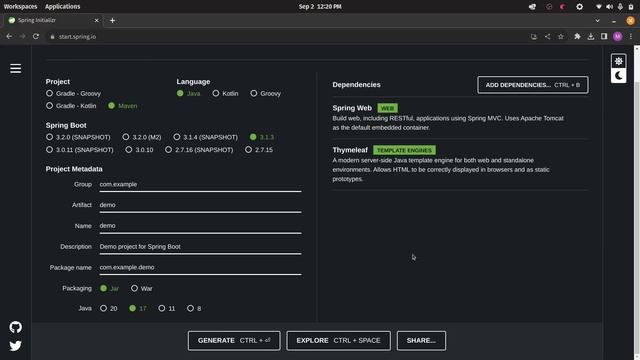Screen dimensions: 640x360
Task: Click the install app icon in address bar
Action: pyautogui.click(x=533, y=36)
